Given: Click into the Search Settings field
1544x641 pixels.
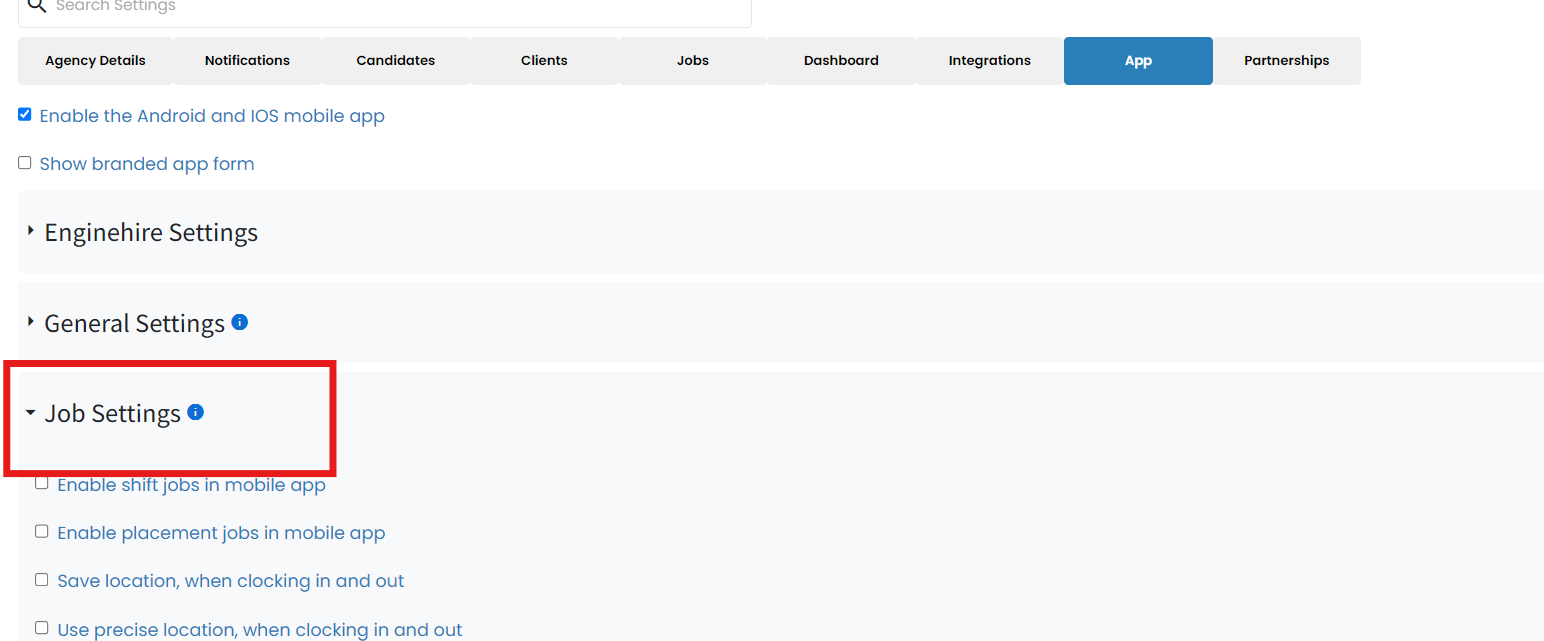Looking at the screenshot, I should pos(400,8).
